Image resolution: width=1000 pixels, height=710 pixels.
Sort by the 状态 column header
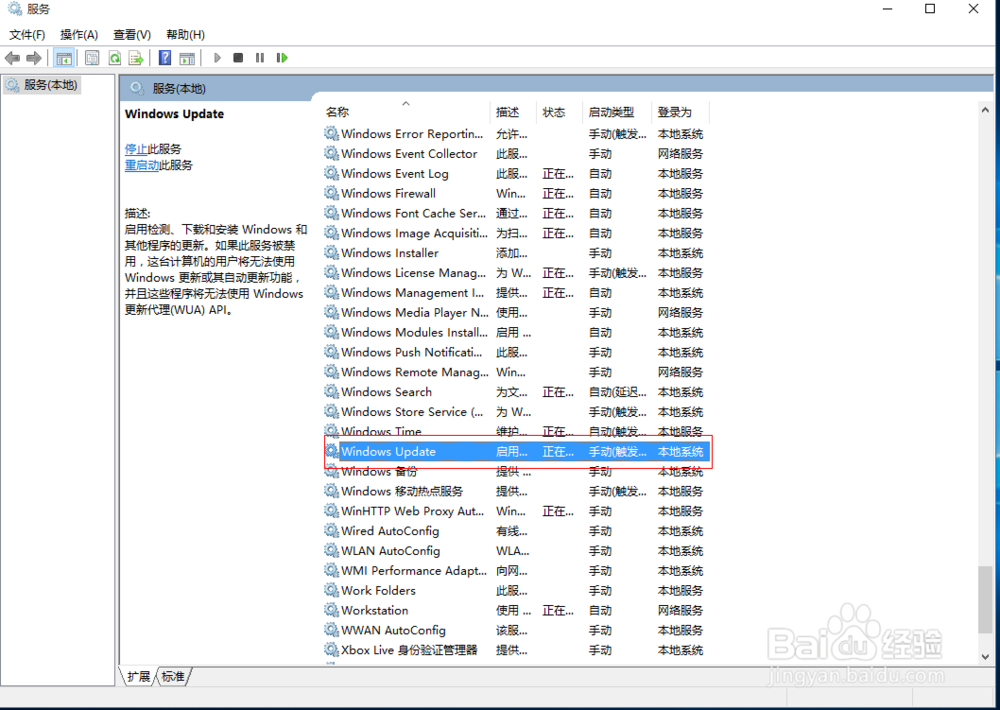[559, 112]
